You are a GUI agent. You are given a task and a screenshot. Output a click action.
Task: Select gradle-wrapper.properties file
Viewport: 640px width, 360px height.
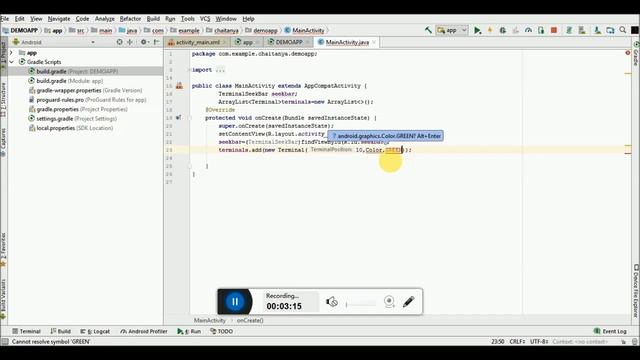point(85,90)
